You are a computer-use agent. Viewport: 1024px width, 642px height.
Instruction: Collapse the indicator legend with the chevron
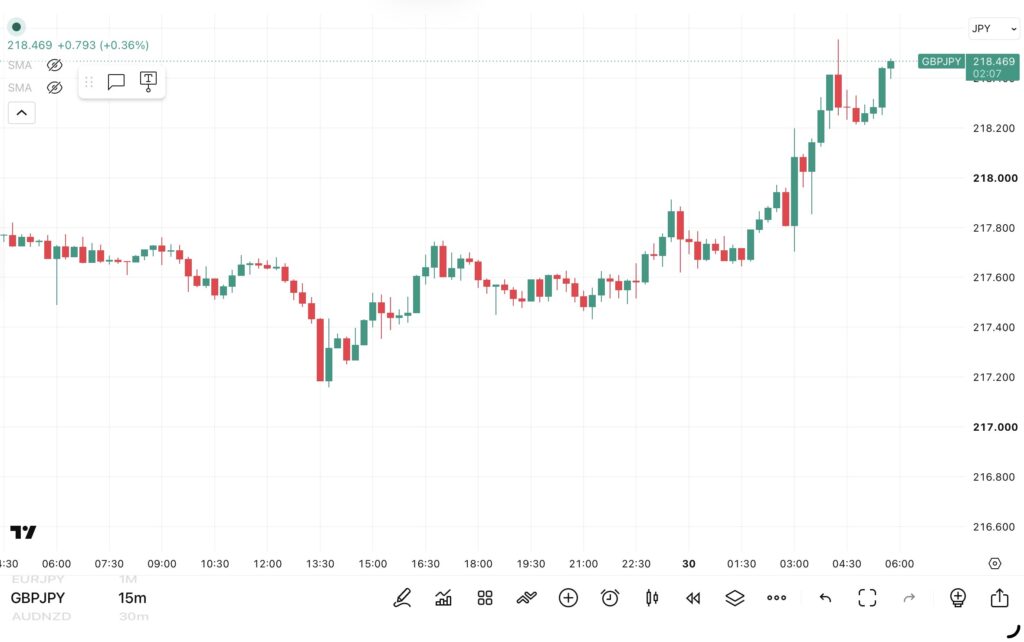[x=22, y=113]
